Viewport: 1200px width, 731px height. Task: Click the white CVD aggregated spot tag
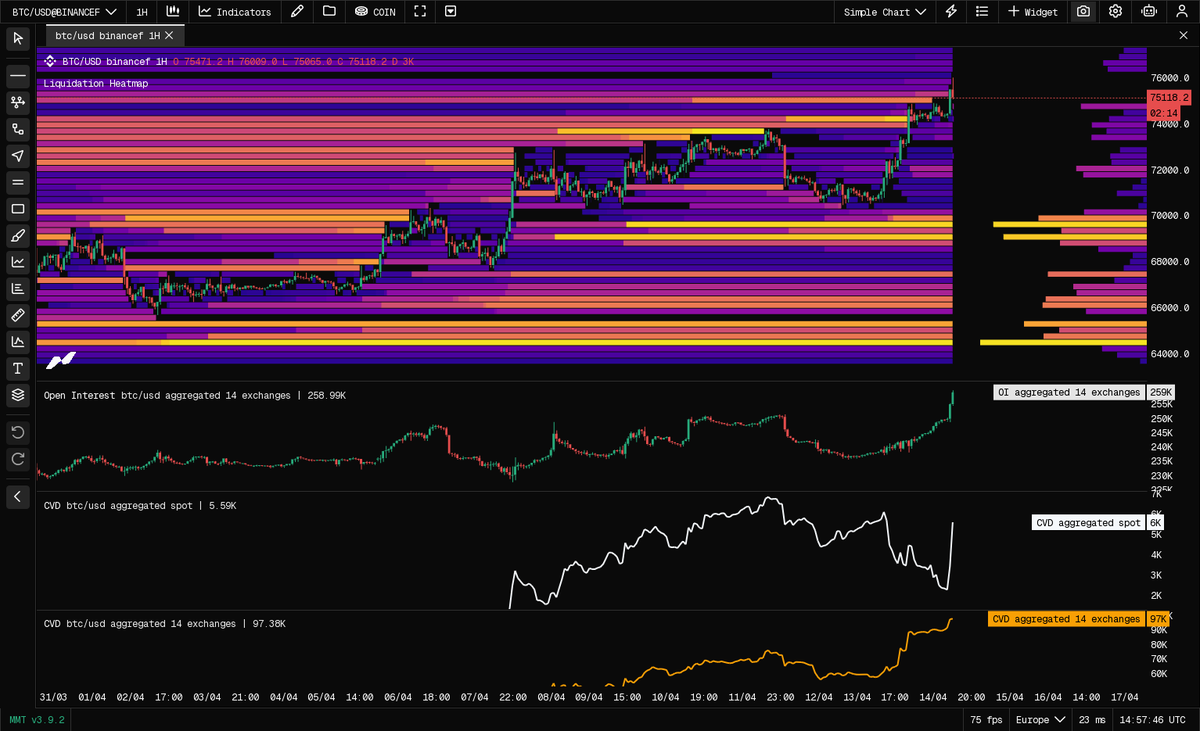point(1088,523)
